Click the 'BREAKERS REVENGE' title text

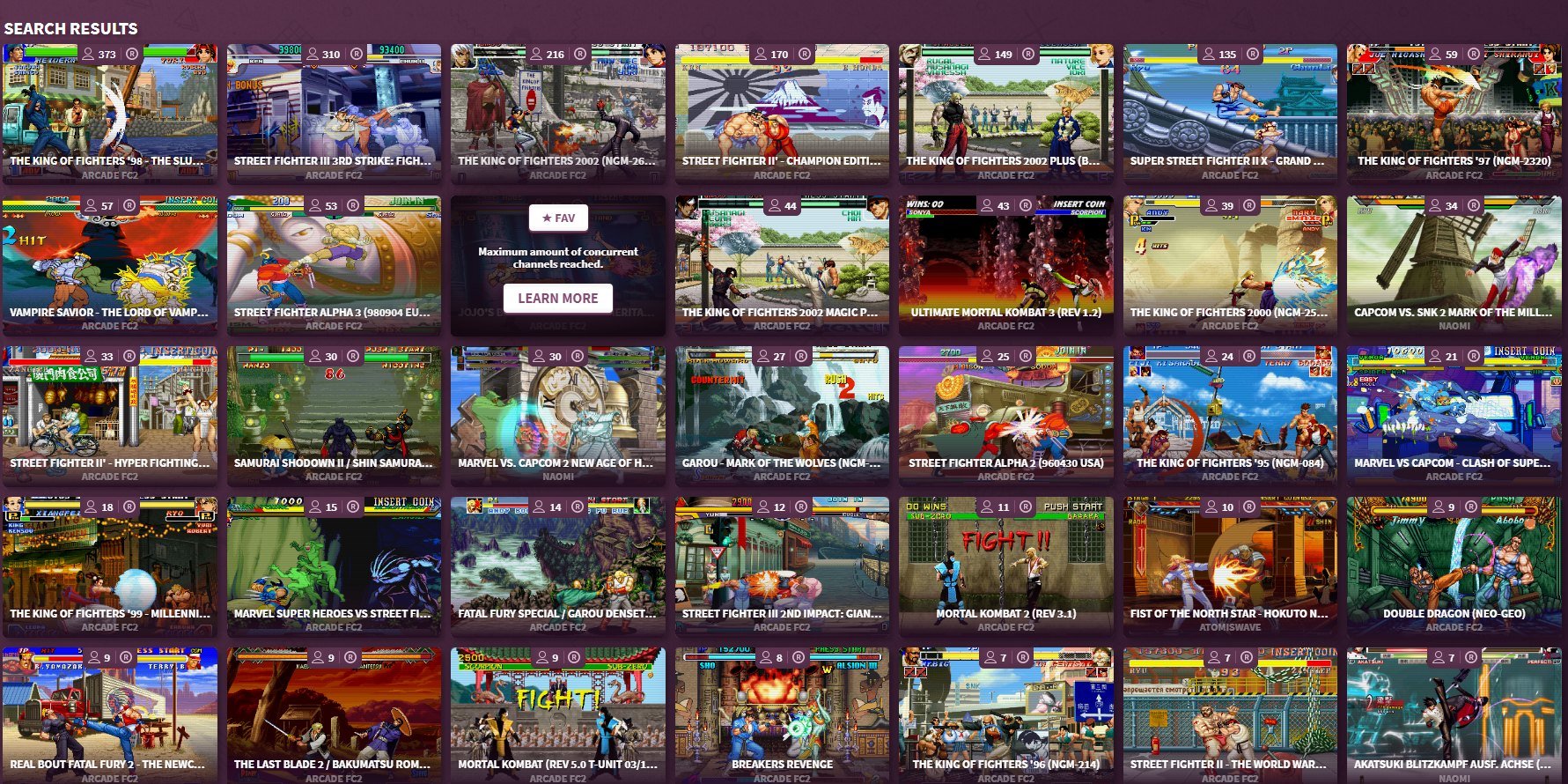pyautogui.click(x=782, y=764)
